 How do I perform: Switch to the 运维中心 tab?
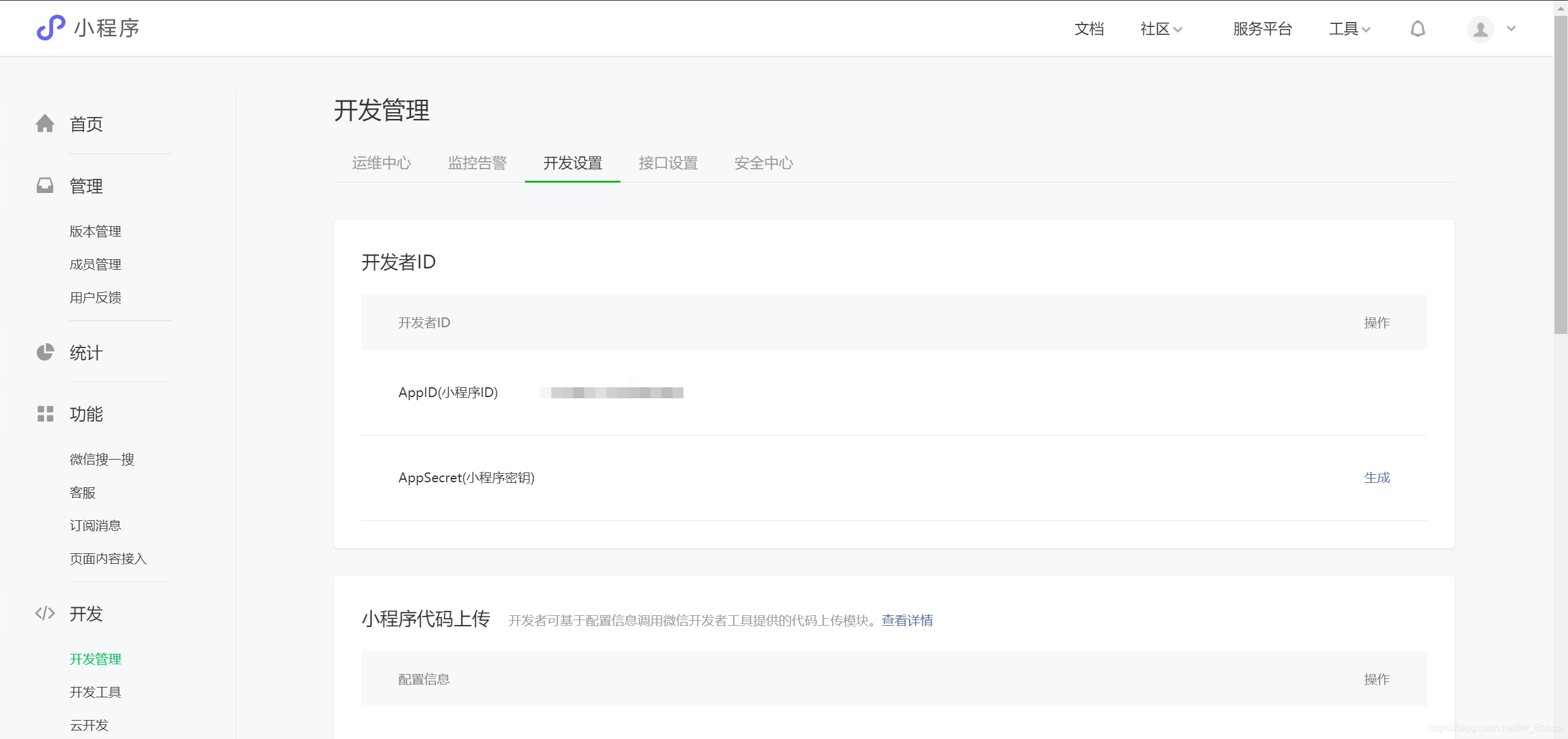click(x=382, y=163)
